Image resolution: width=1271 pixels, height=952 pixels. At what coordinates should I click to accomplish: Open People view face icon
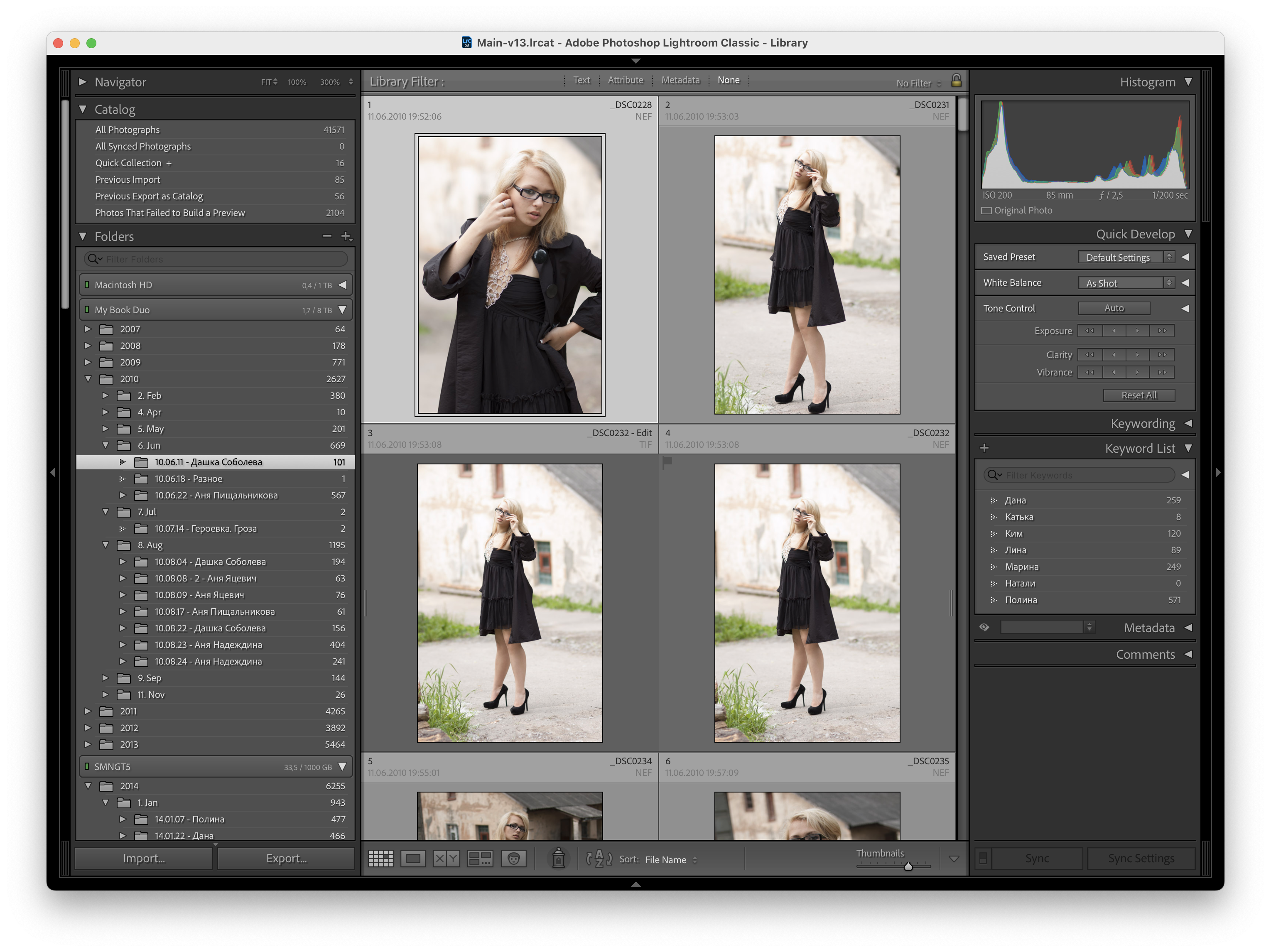tap(514, 859)
